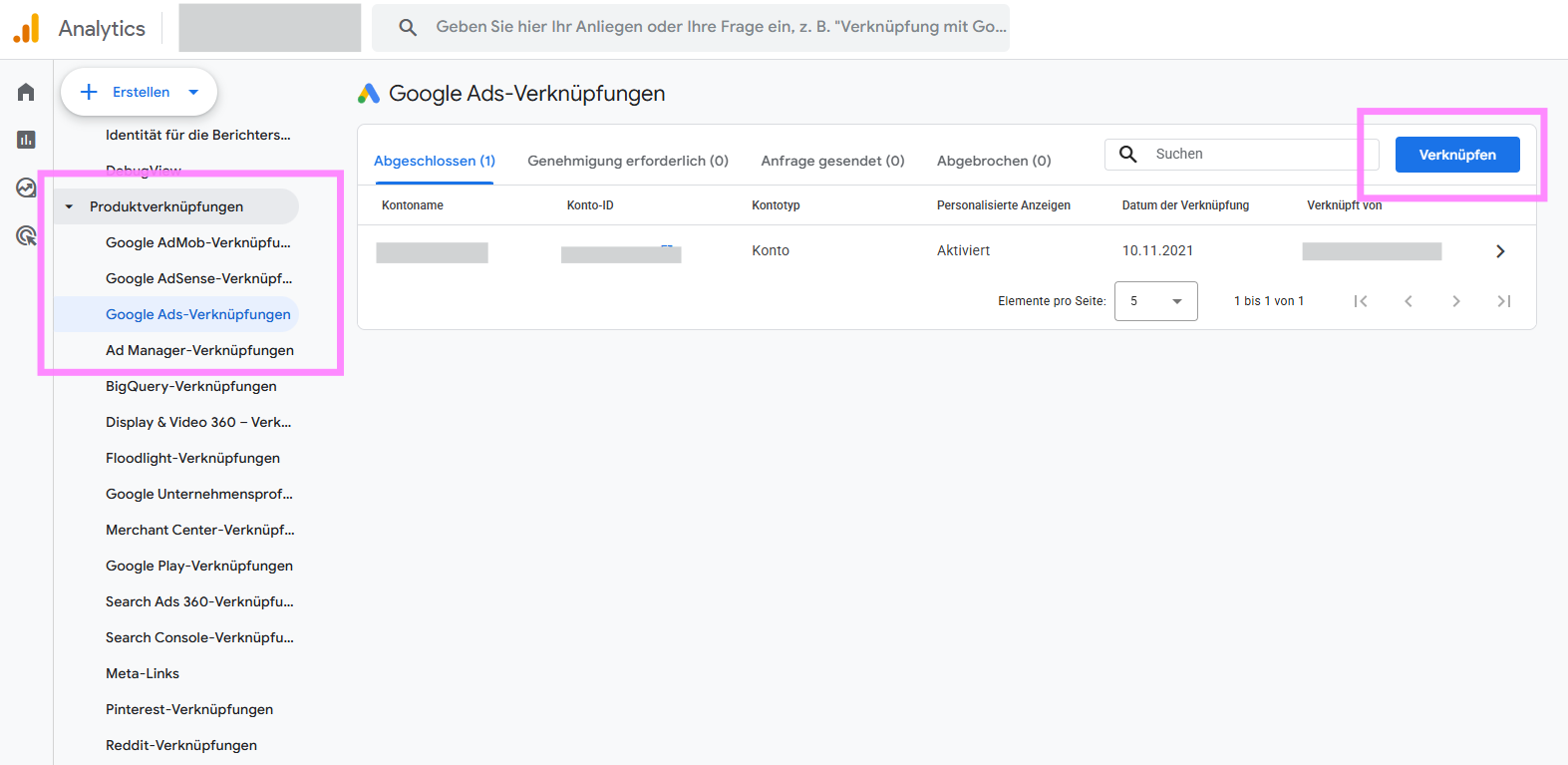Click the Aktiviert cell in table row
The height and width of the screenshot is (765, 1568).
point(963,250)
